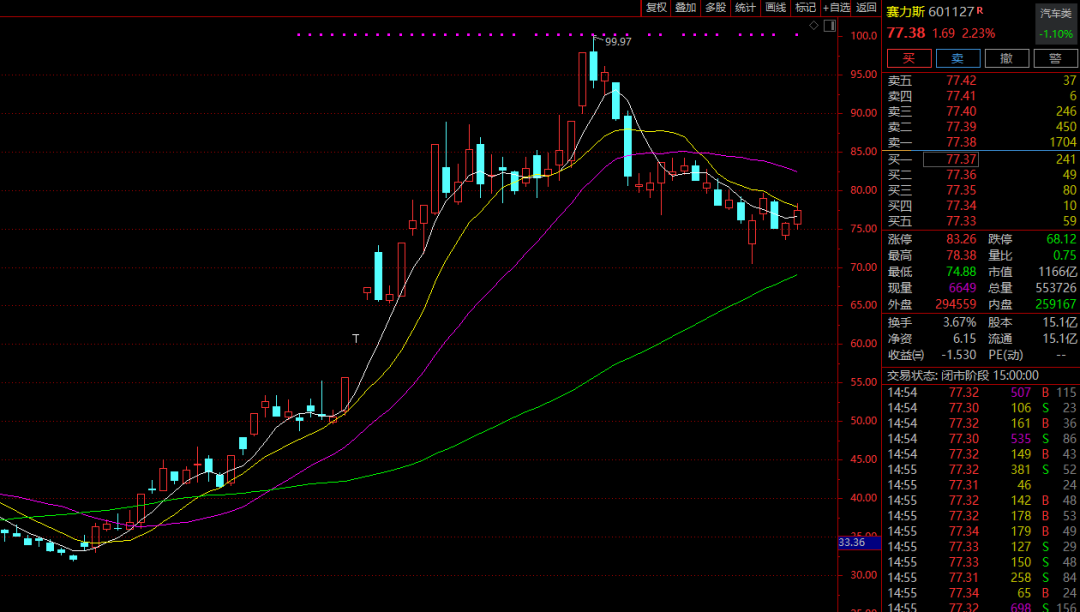Open the 多股 multi-stock view
1080x612 pixels.
716,8
